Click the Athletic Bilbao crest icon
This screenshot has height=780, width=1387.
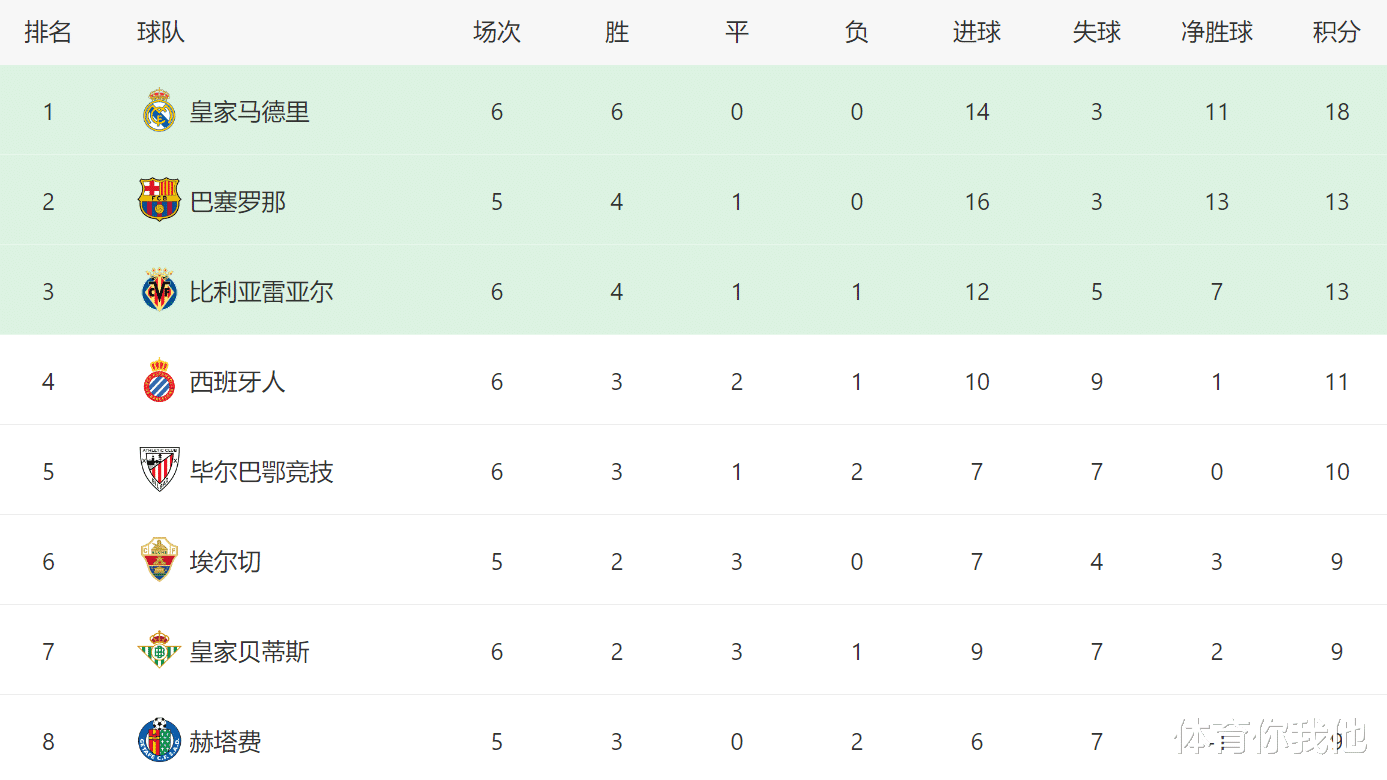pyautogui.click(x=159, y=470)
